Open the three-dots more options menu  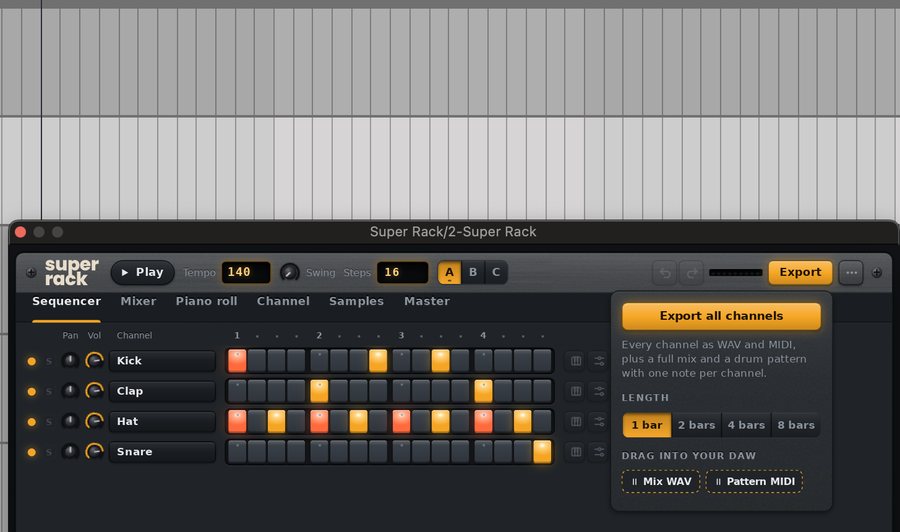pyautogui.click(x=851, y=273)
